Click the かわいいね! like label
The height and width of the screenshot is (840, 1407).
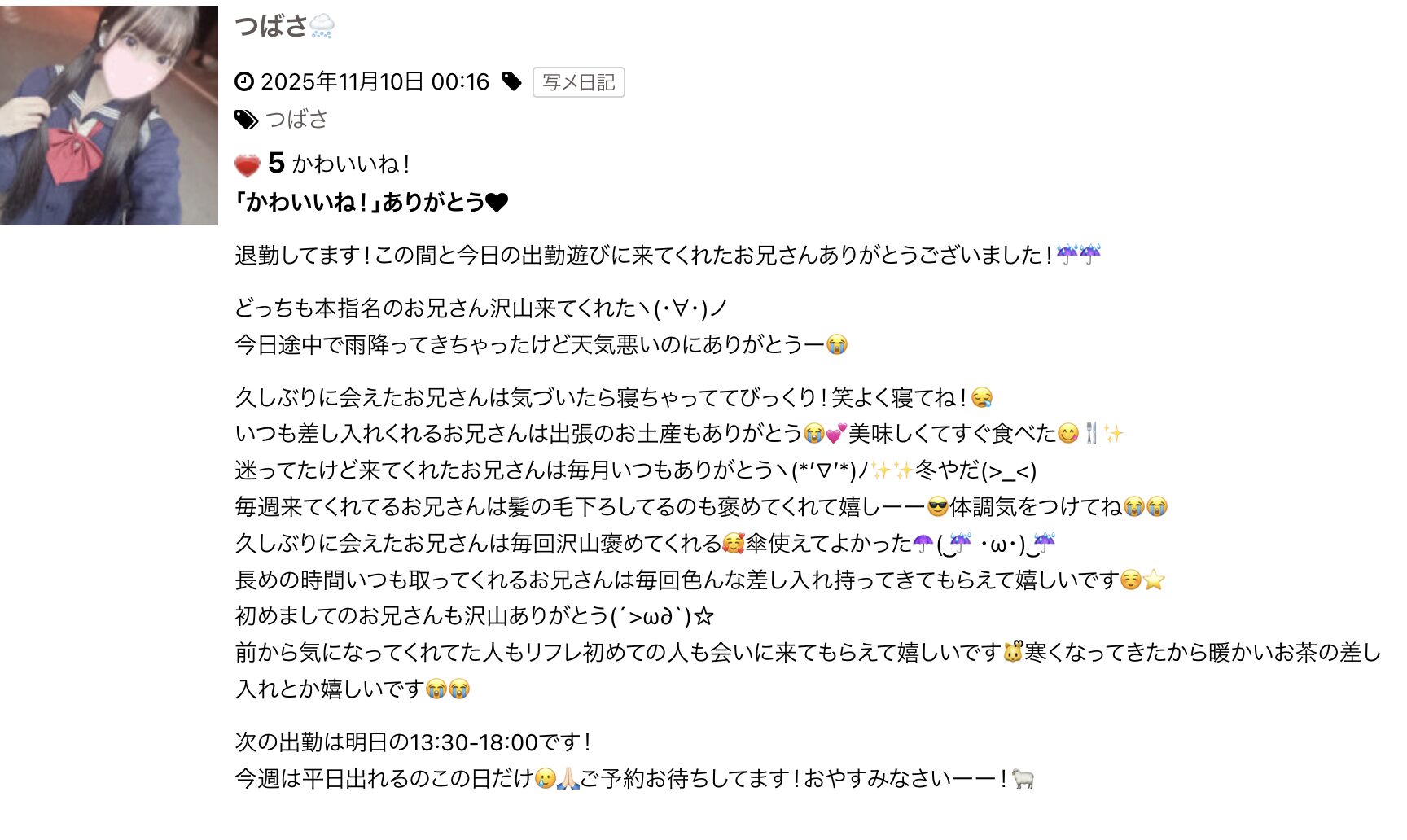pos(351,164)
